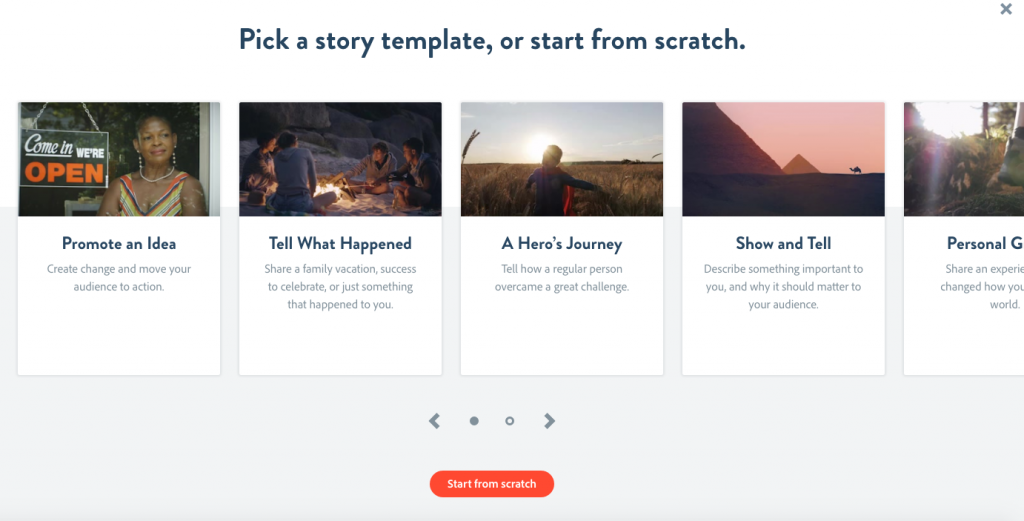Click the Show and Tell description text
Viewport: 1024px width, 521px height.
783,287
